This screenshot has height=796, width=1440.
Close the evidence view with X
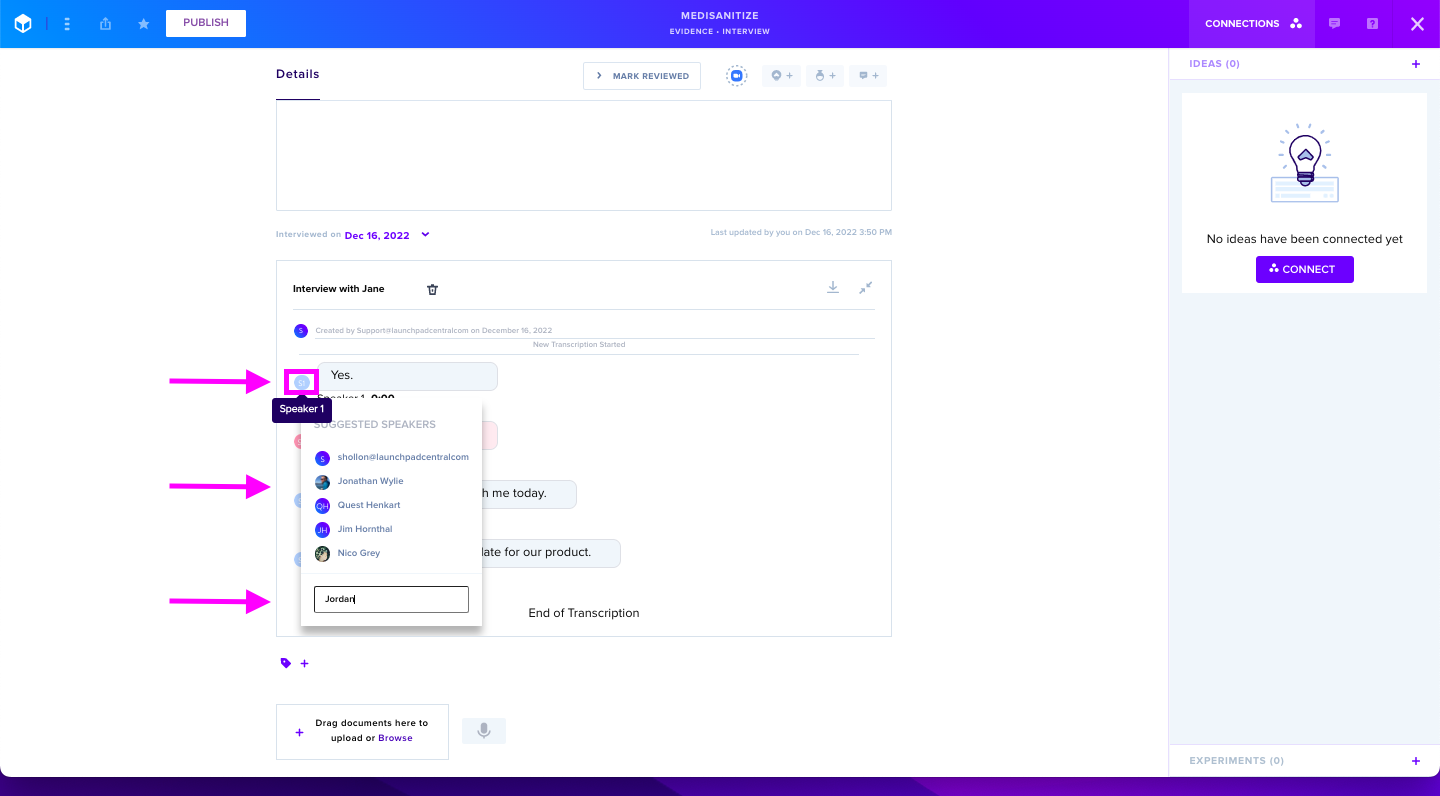point(1417,24)
